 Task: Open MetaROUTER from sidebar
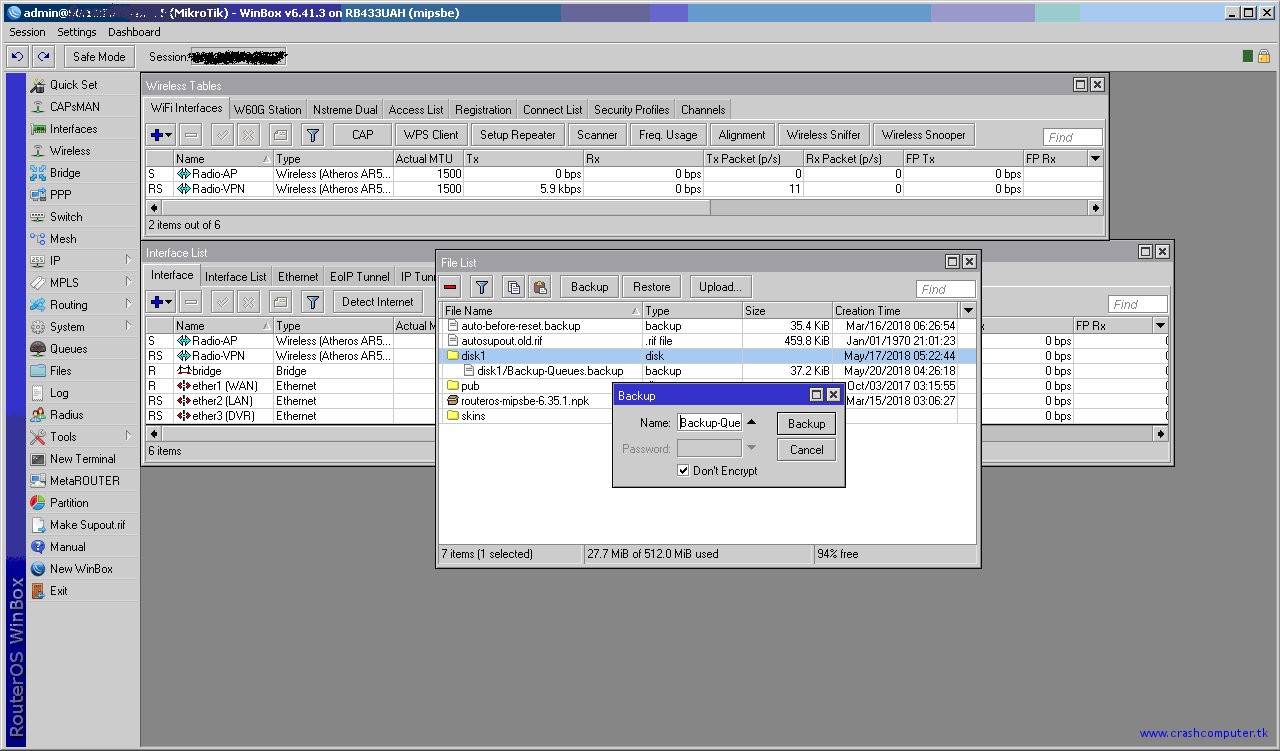84,481
